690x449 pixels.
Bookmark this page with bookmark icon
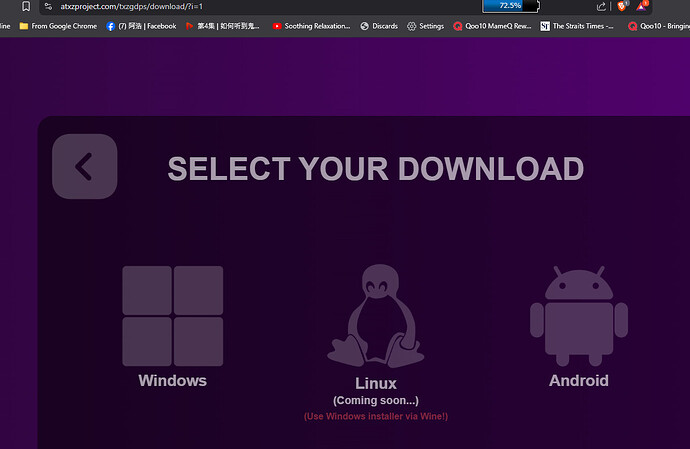pyautogui.click(x=26, y=6)
